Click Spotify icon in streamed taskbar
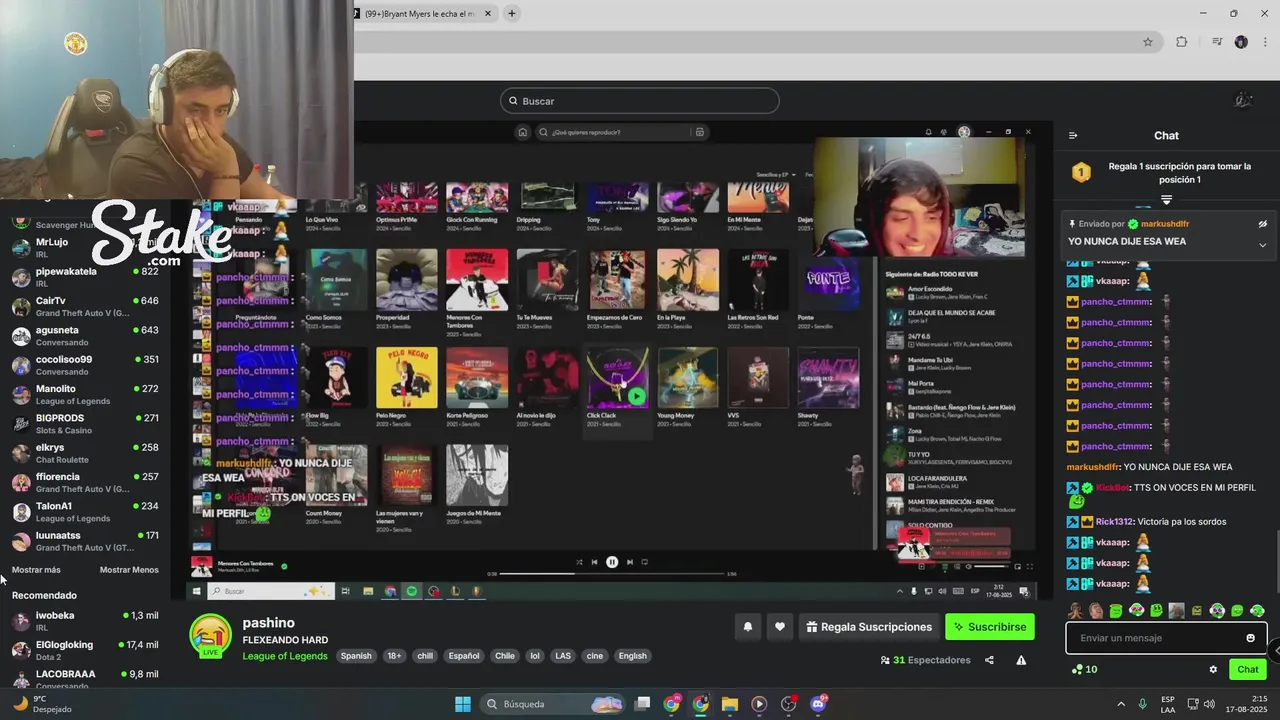This screenshot has height=720, width=1280. click(411, 591)
